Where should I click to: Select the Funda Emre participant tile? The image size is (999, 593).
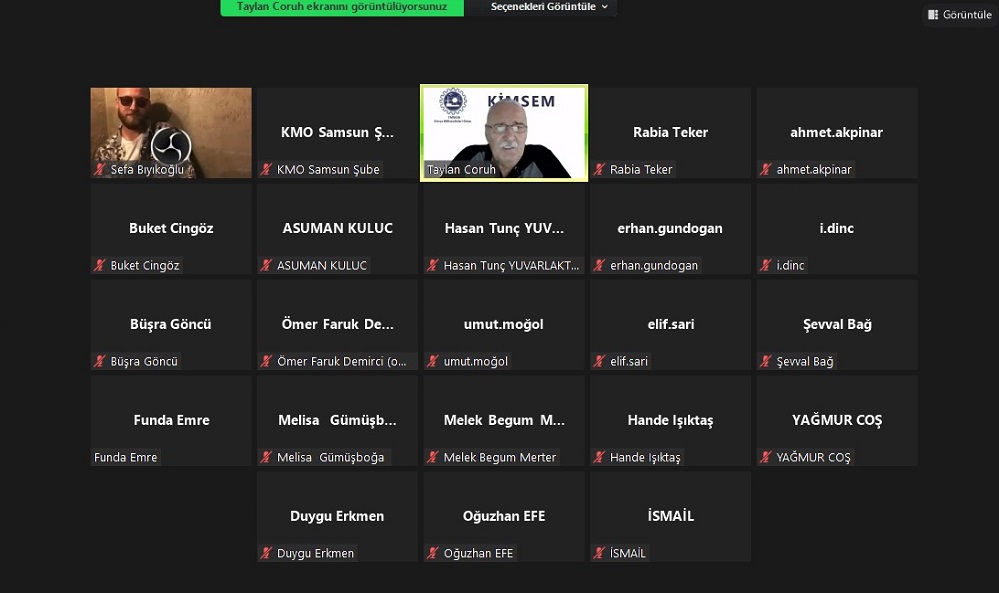coord(171,420)
